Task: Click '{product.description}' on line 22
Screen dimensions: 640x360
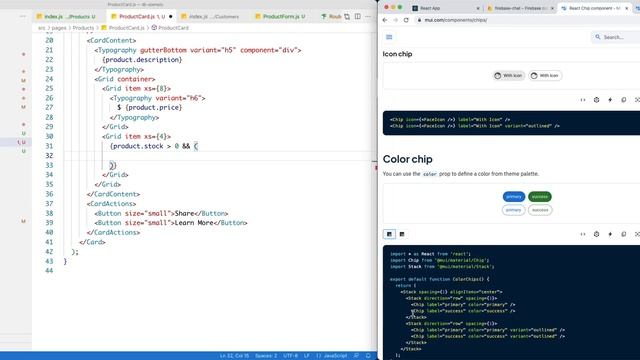Action: point(142,60)
